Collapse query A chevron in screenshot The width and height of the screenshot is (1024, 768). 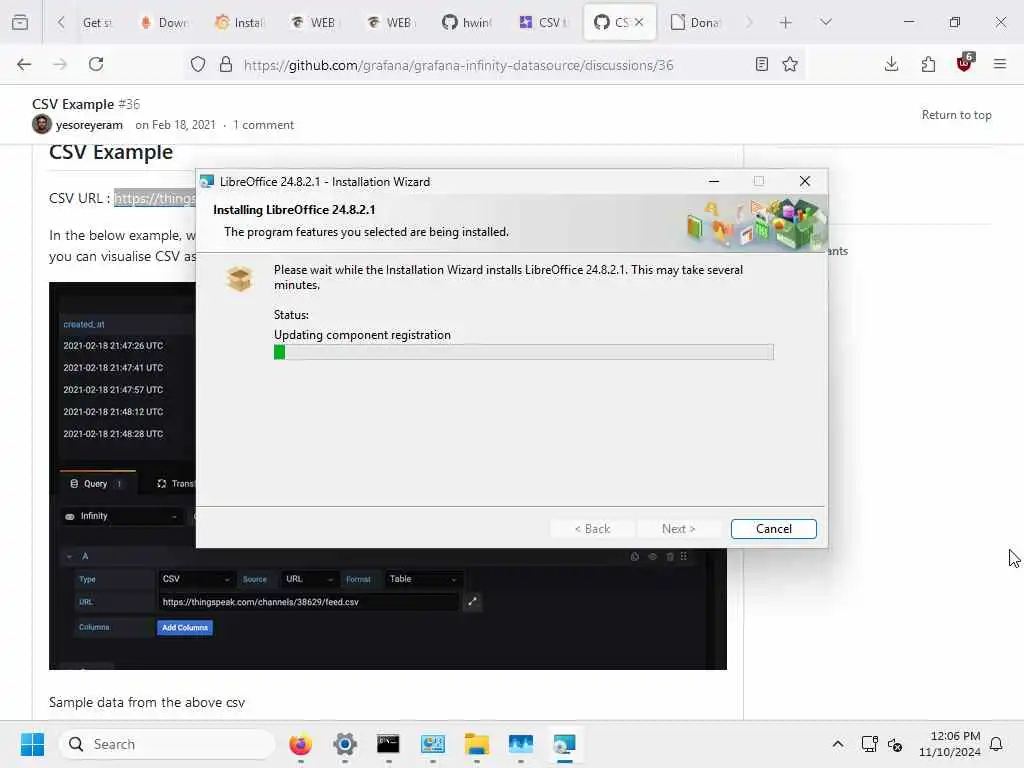pos(69,556)
